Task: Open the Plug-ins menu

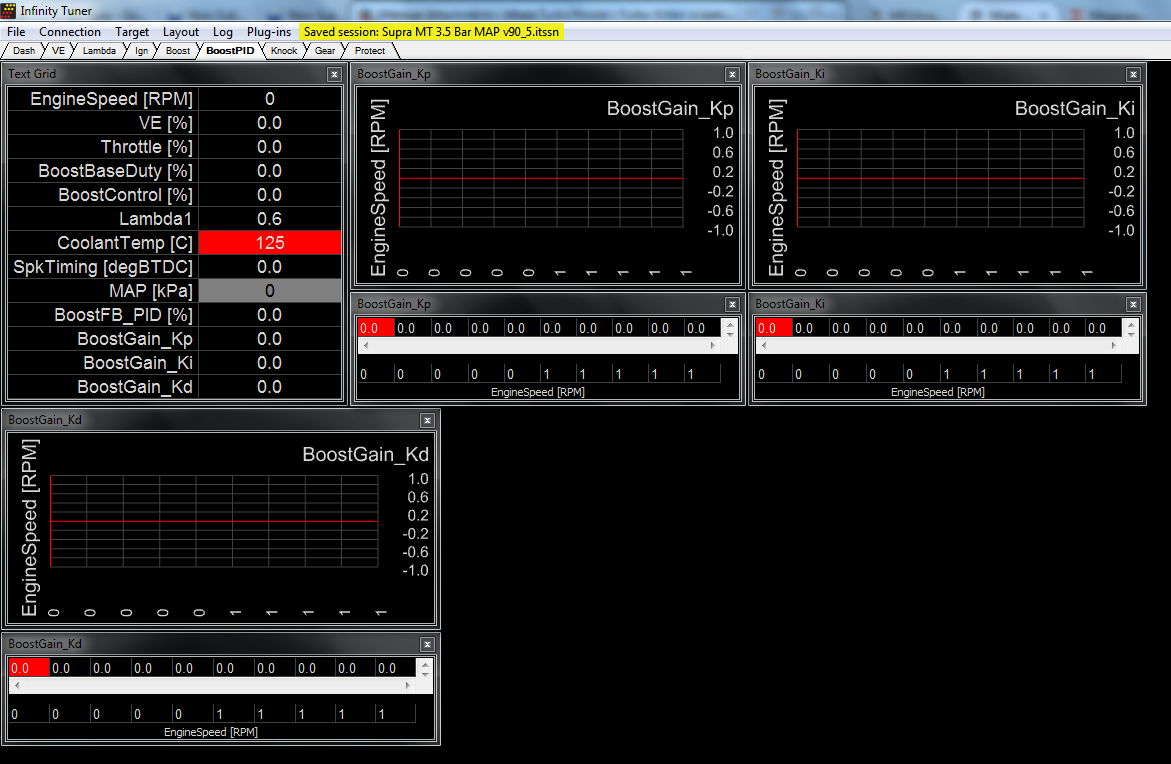Action: [269, 32]
